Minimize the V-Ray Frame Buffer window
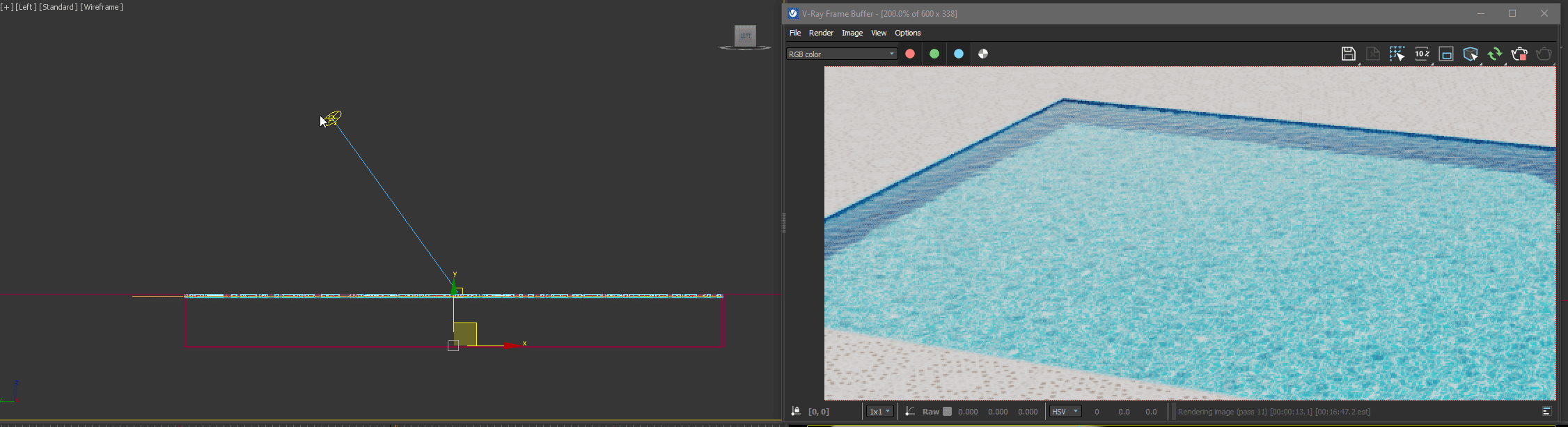Image resolution: width=1568 pixels, height=427 pixels. [x=1481, y=13]
